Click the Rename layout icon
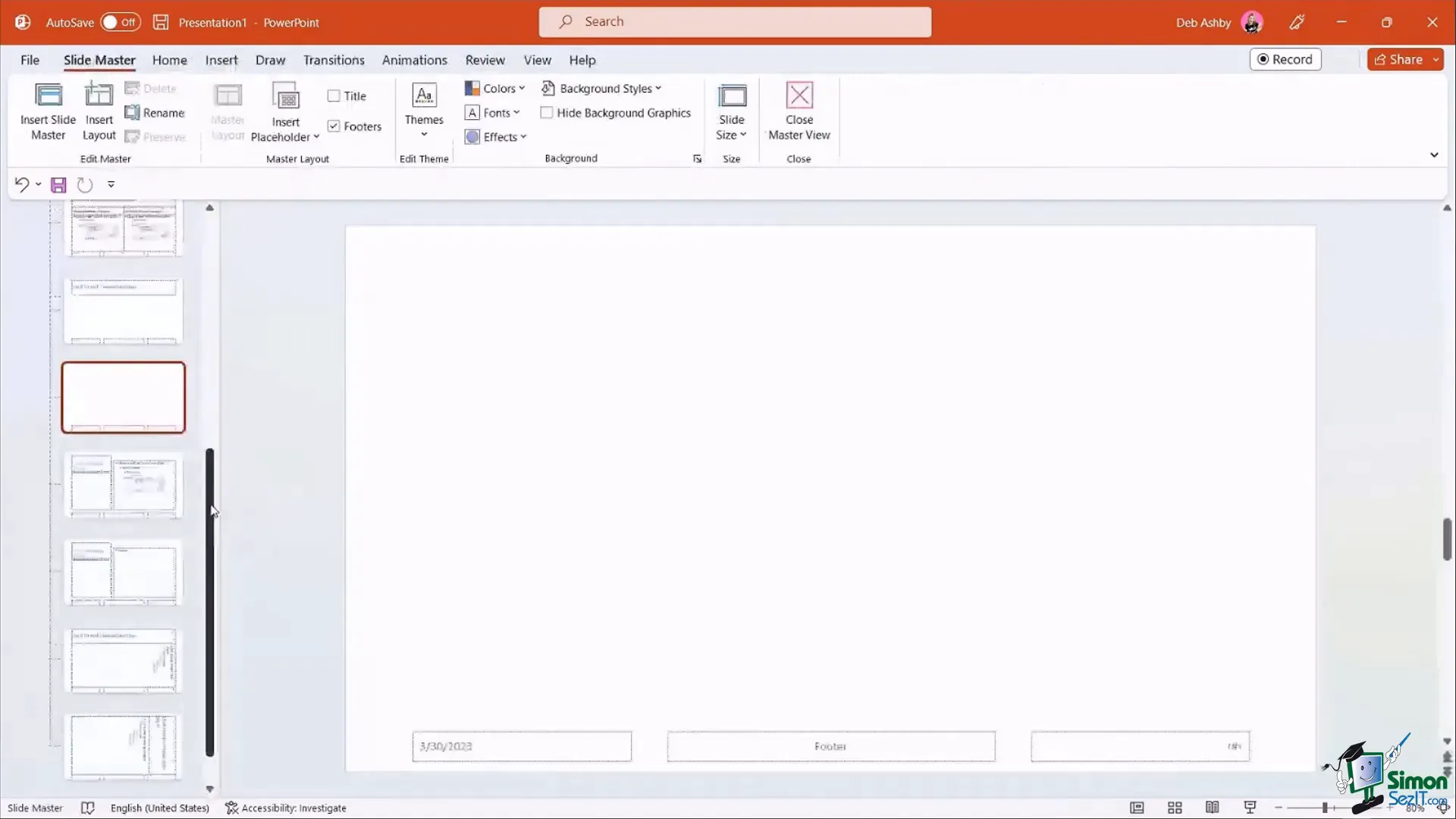This screenshot has height=819, width=1456. (133, 113)
